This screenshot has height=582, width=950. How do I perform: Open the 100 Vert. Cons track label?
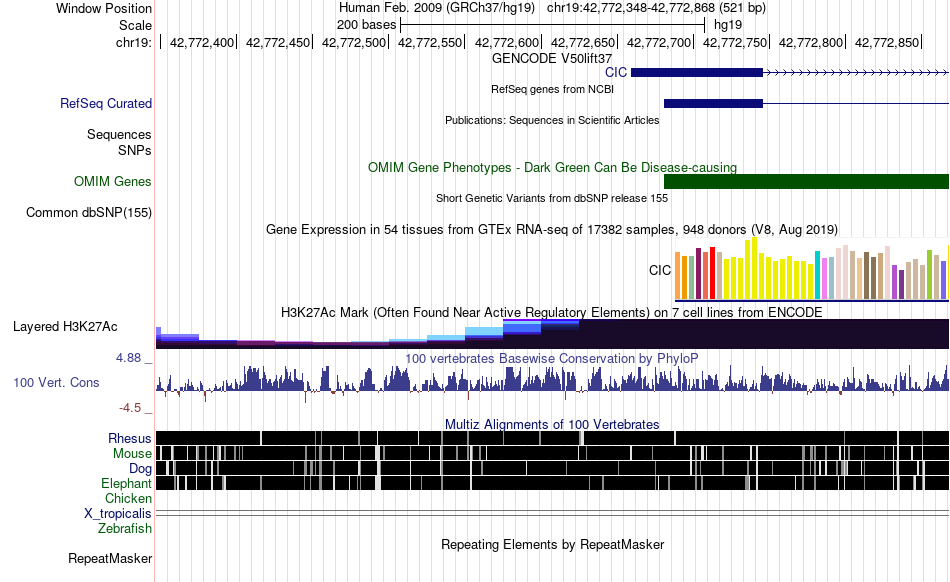point(56,383)
